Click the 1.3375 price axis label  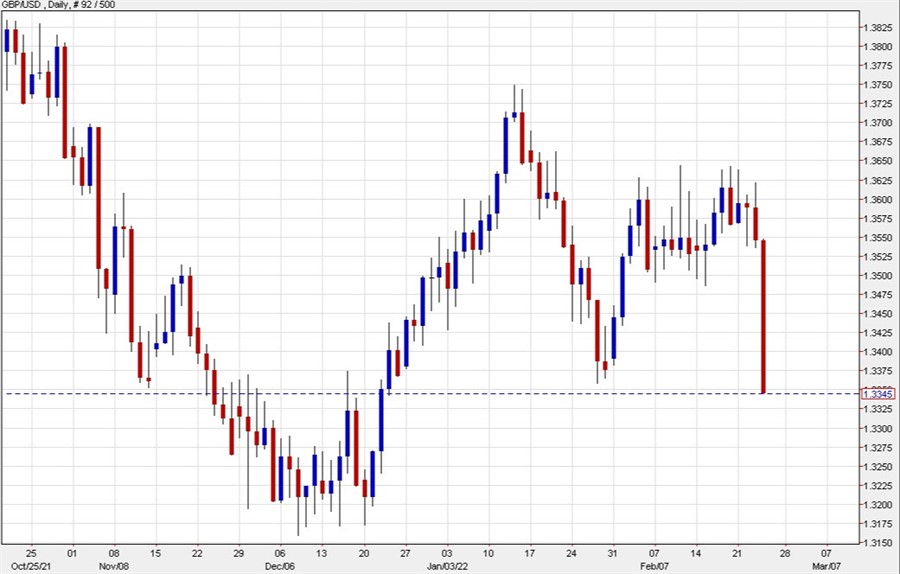point(878,371)
